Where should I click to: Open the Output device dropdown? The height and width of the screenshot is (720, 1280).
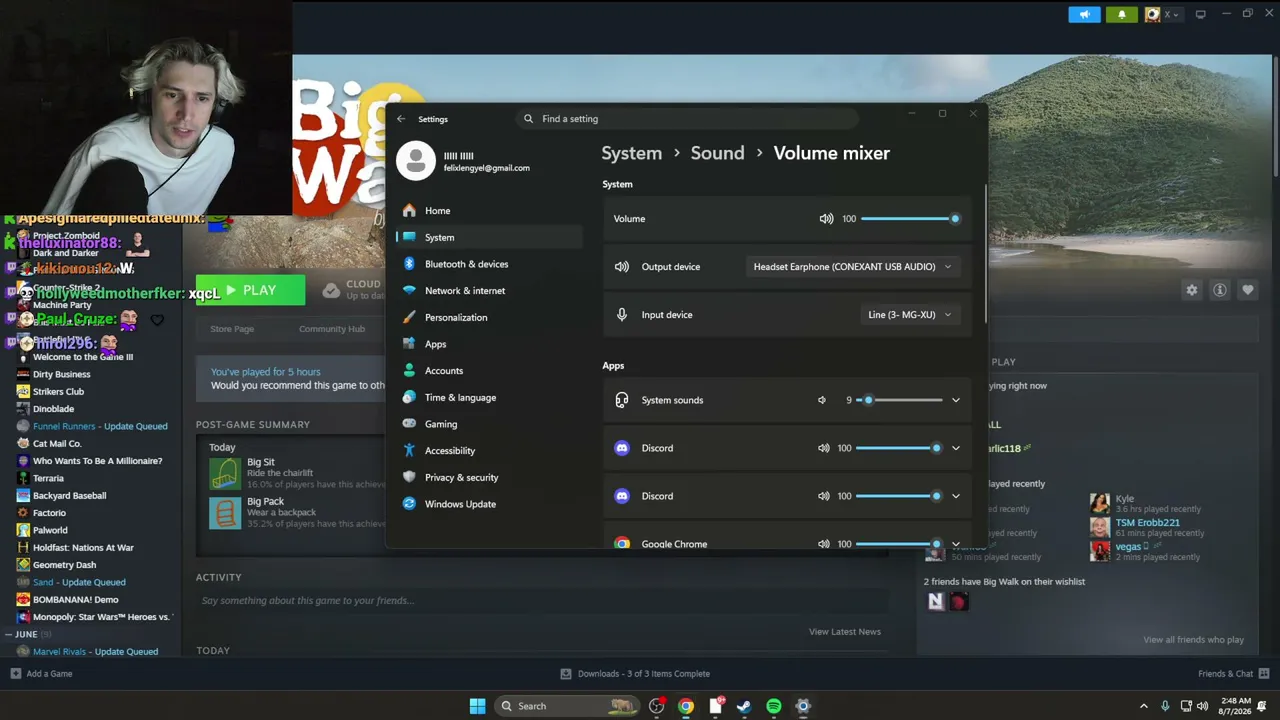point(852,267)
